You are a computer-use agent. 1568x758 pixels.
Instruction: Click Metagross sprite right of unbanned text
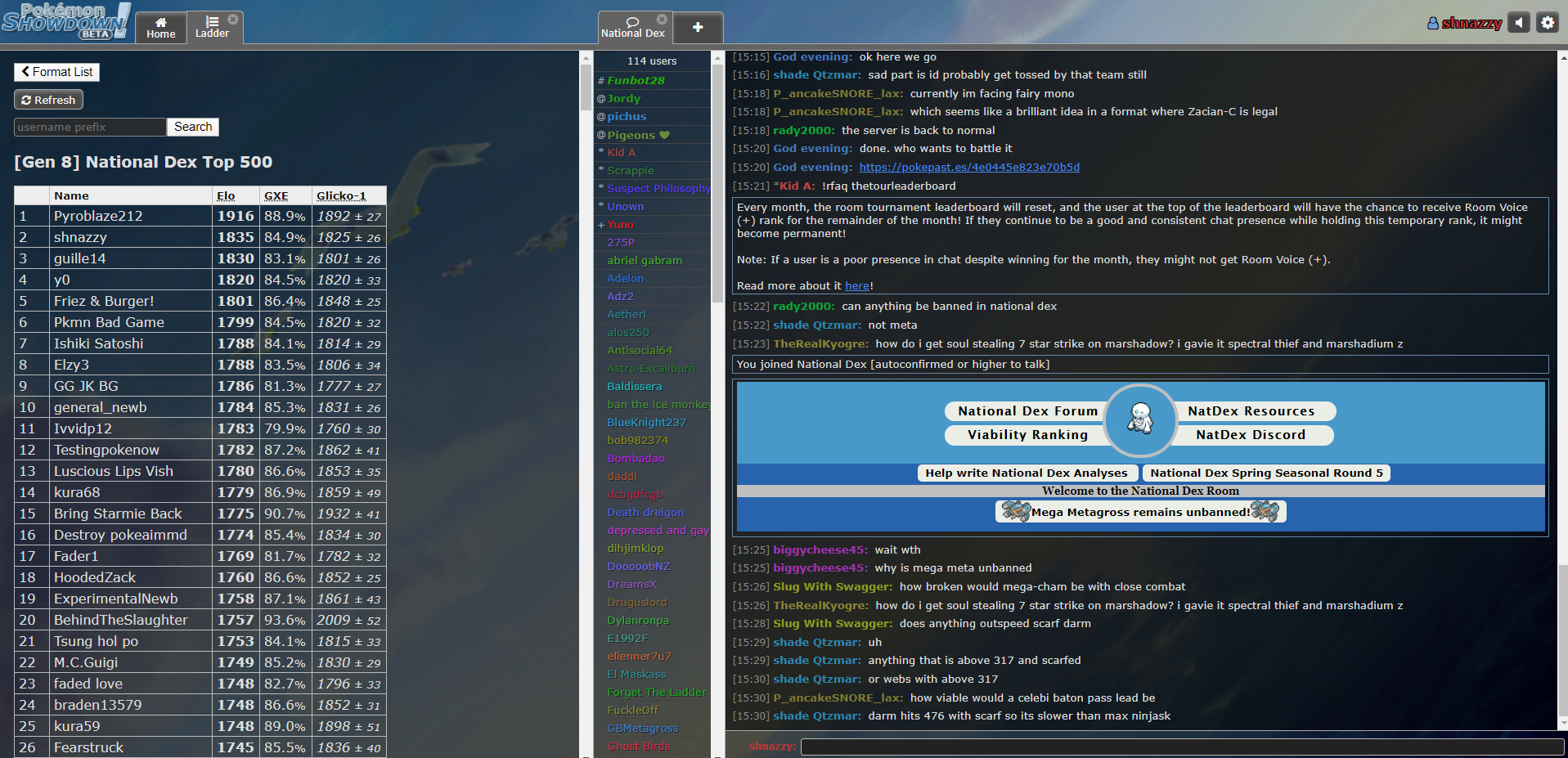point(1265,512)
